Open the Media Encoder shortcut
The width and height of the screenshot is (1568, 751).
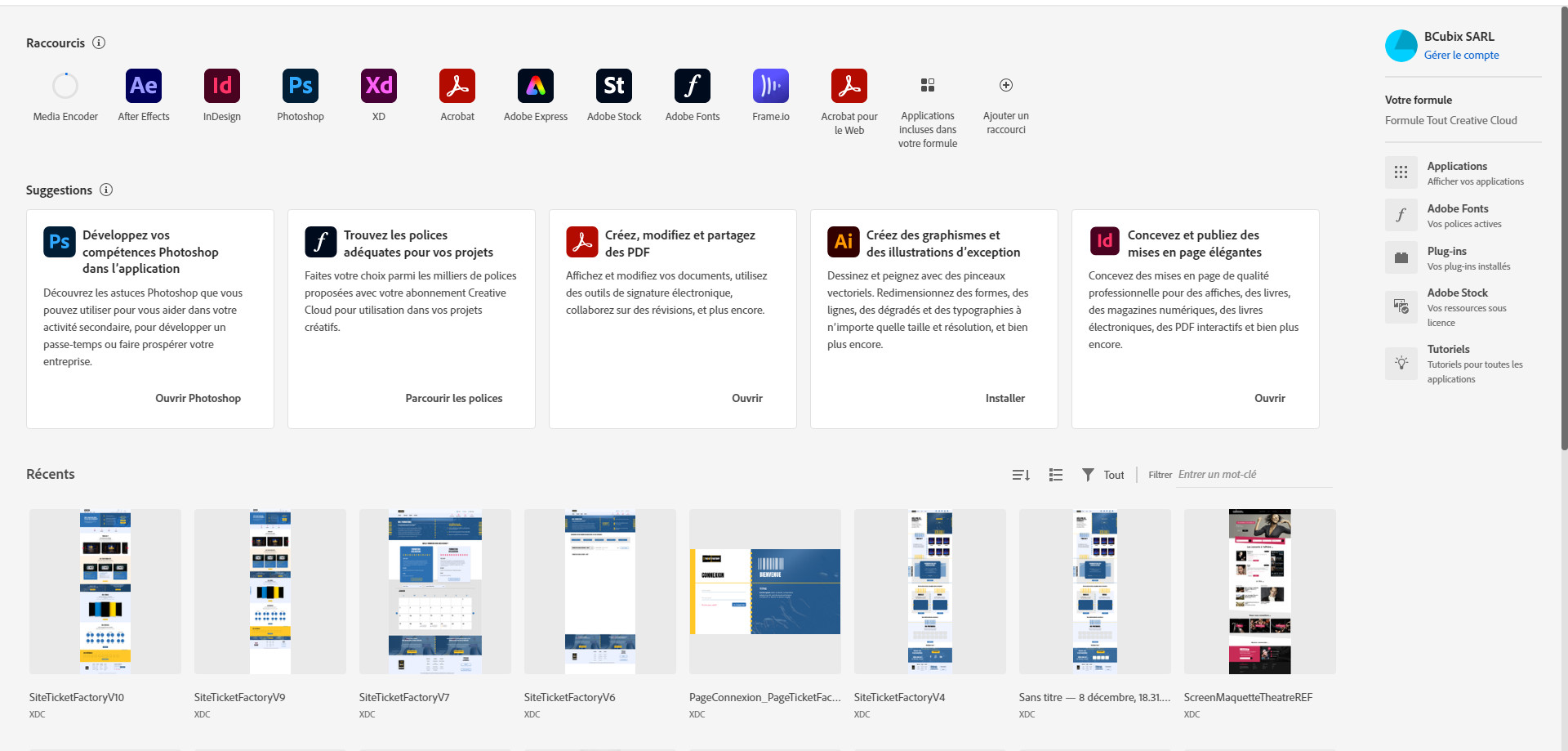[65, 86]
